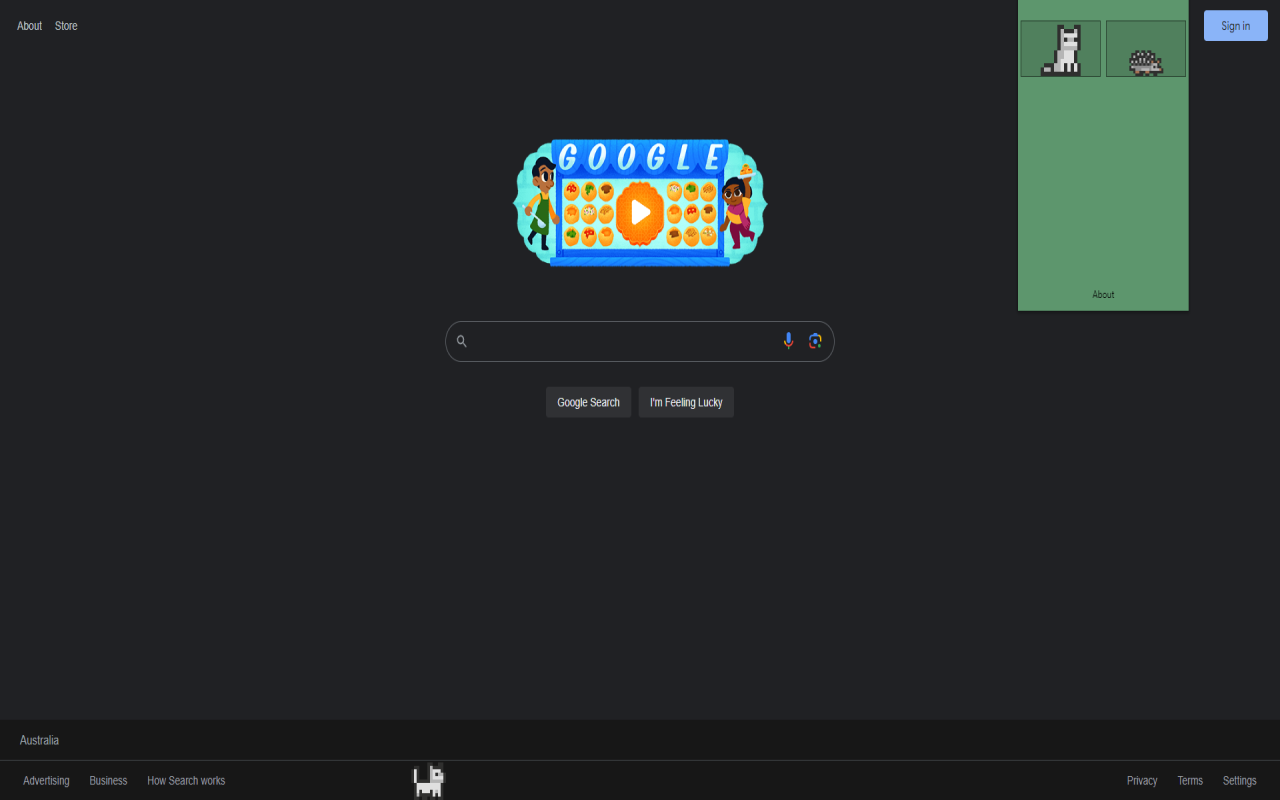Screen dimensions: 1280x800
Task: Open the About link in top bar
Action: 29,26
